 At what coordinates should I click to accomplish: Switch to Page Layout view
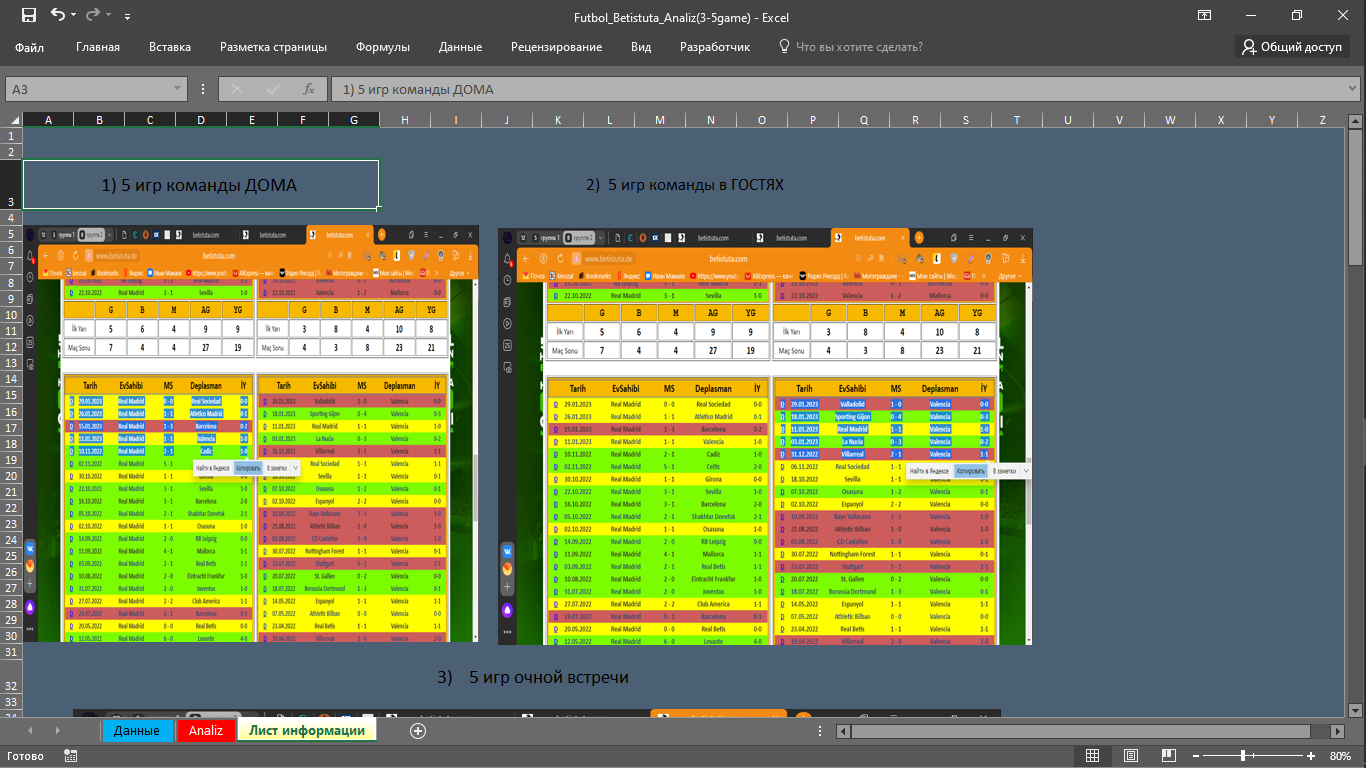coord(1129,756)
